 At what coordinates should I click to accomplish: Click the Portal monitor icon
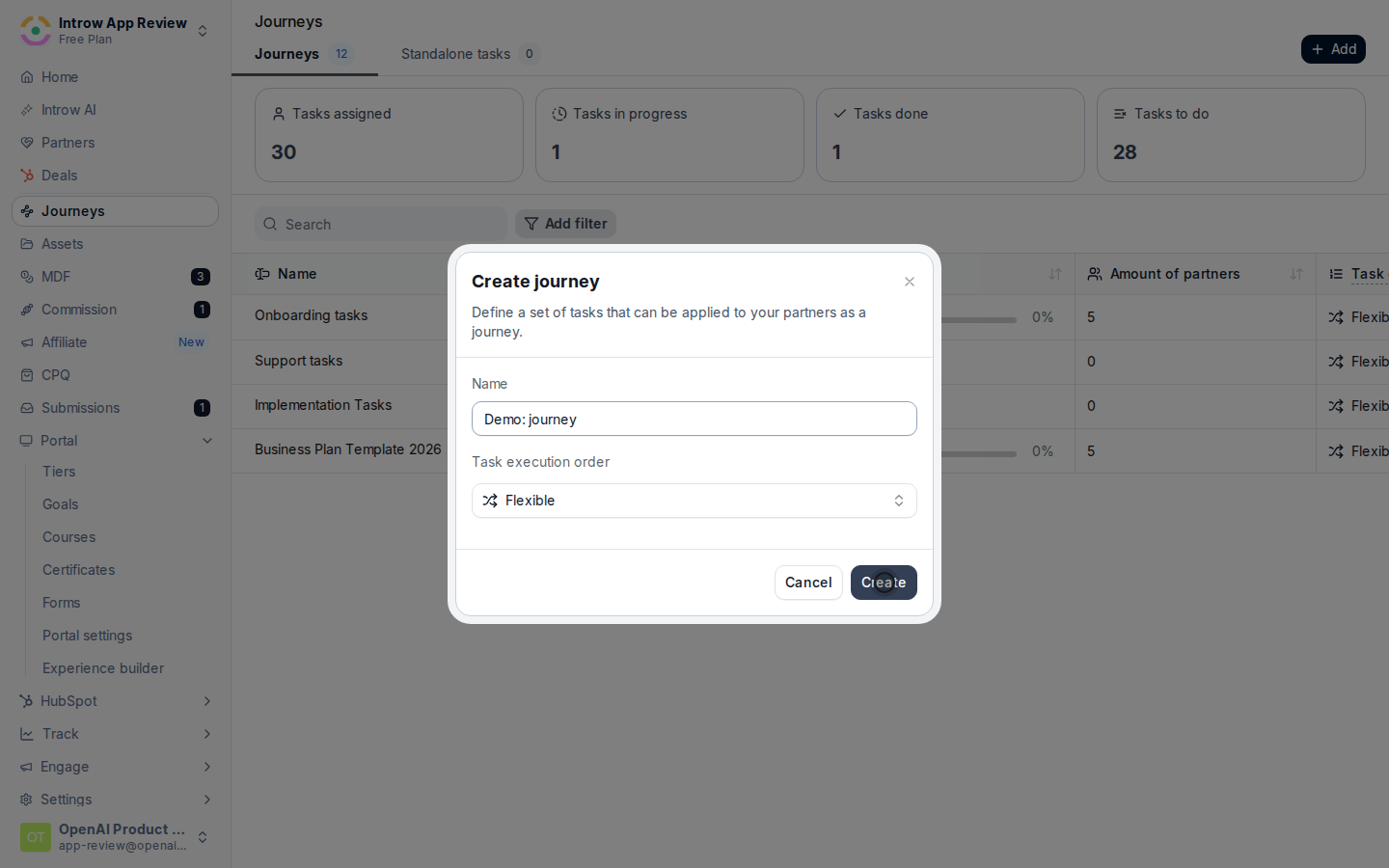click(x=27, y=441)
